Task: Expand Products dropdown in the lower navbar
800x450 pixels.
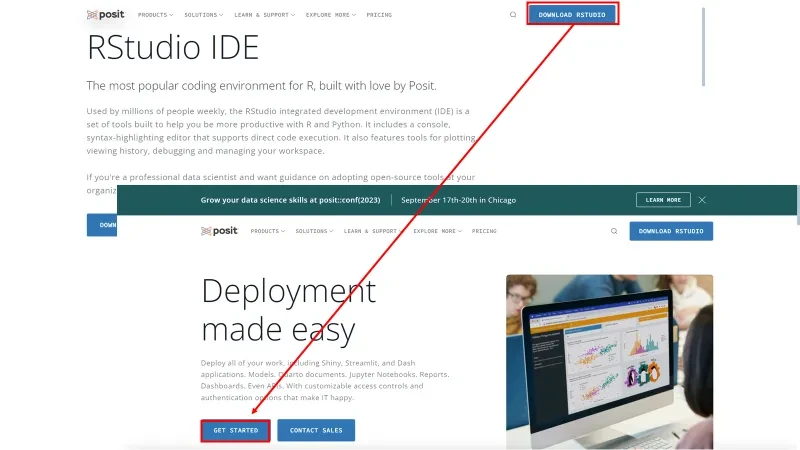Action: [267, 231]
